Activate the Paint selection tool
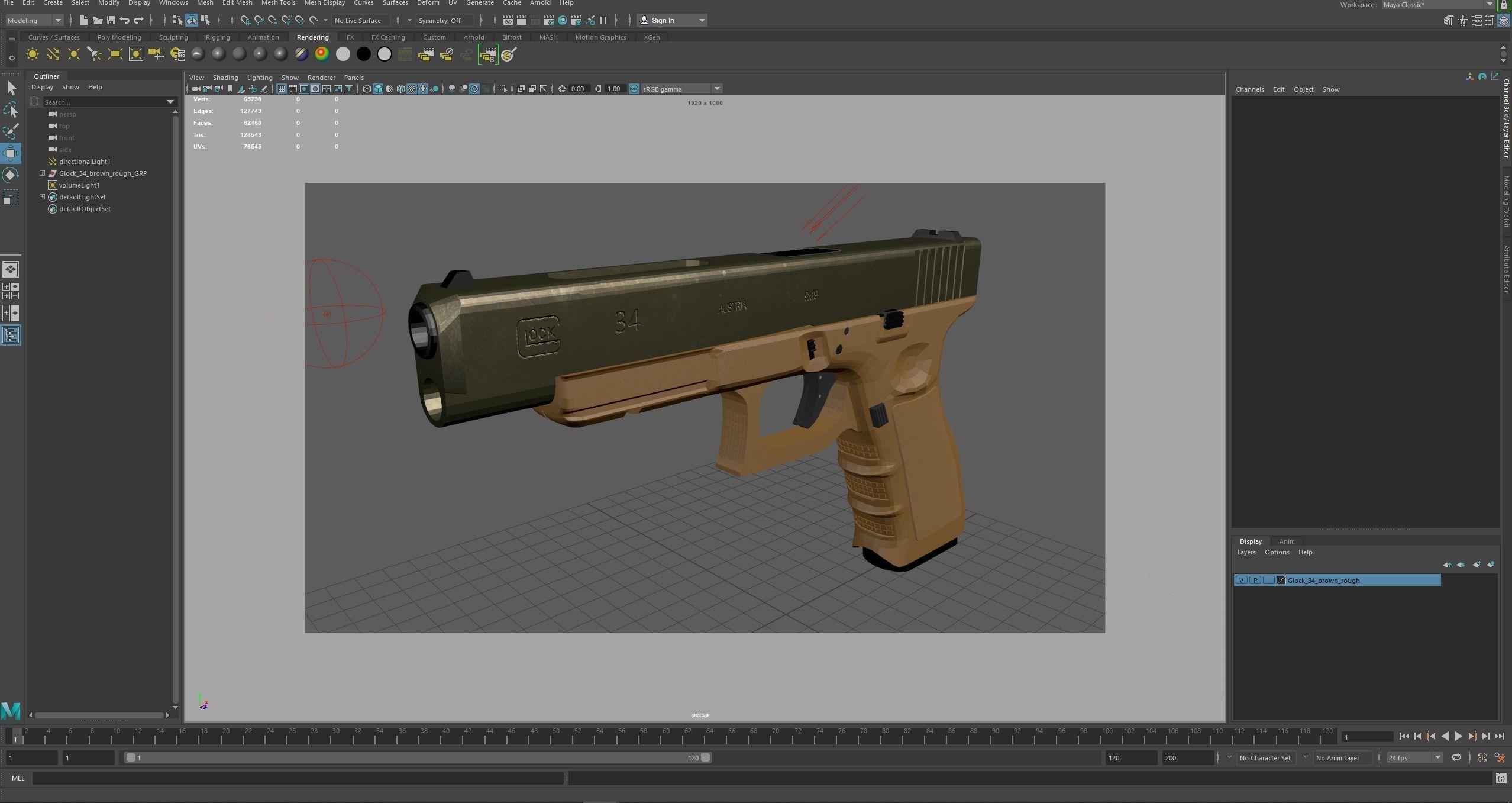1512x803 pixels. [x=11, y=131]
